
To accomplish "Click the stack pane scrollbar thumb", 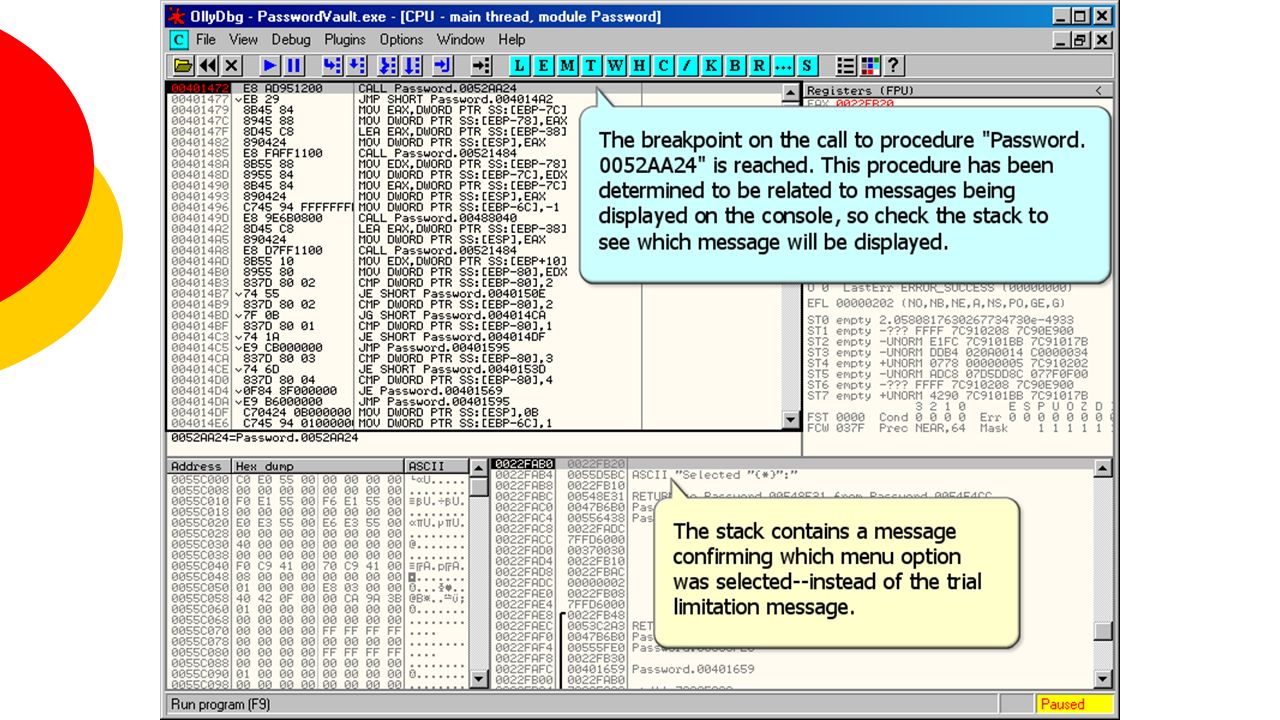I will [x=1103, y=631].
